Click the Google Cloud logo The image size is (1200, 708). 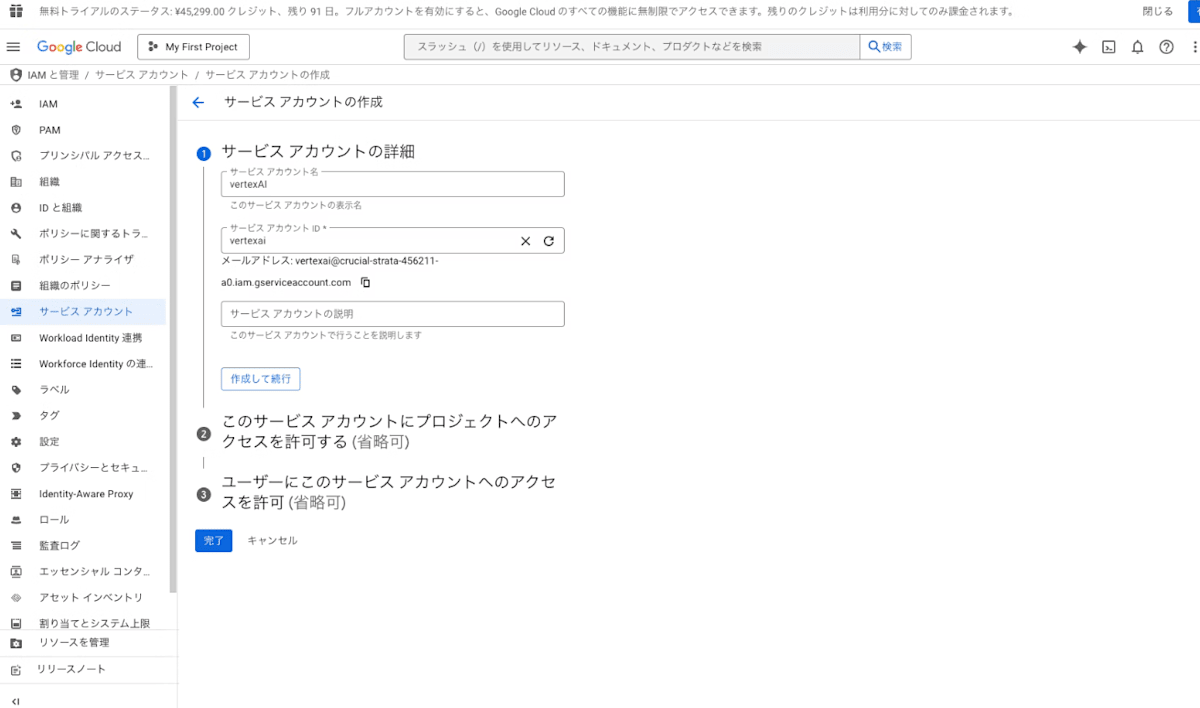pos(79,47)
